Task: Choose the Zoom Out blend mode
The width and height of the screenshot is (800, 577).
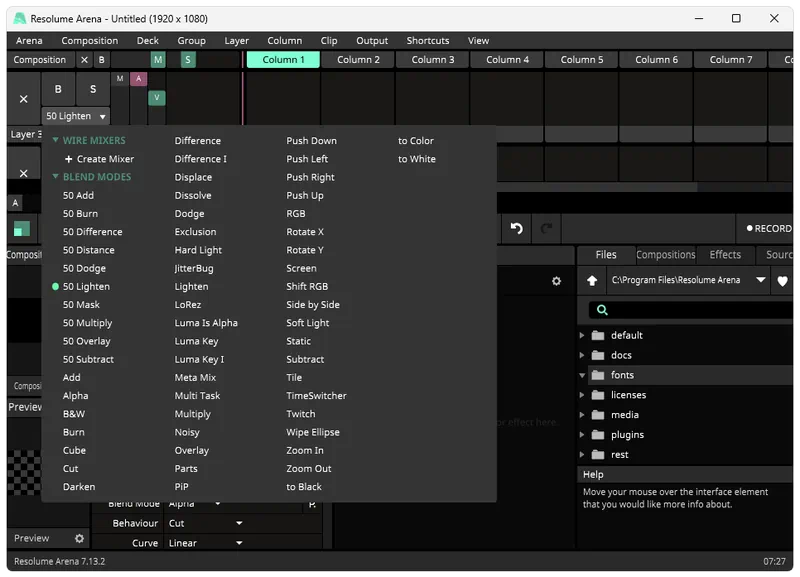Action: pos(308,468)
